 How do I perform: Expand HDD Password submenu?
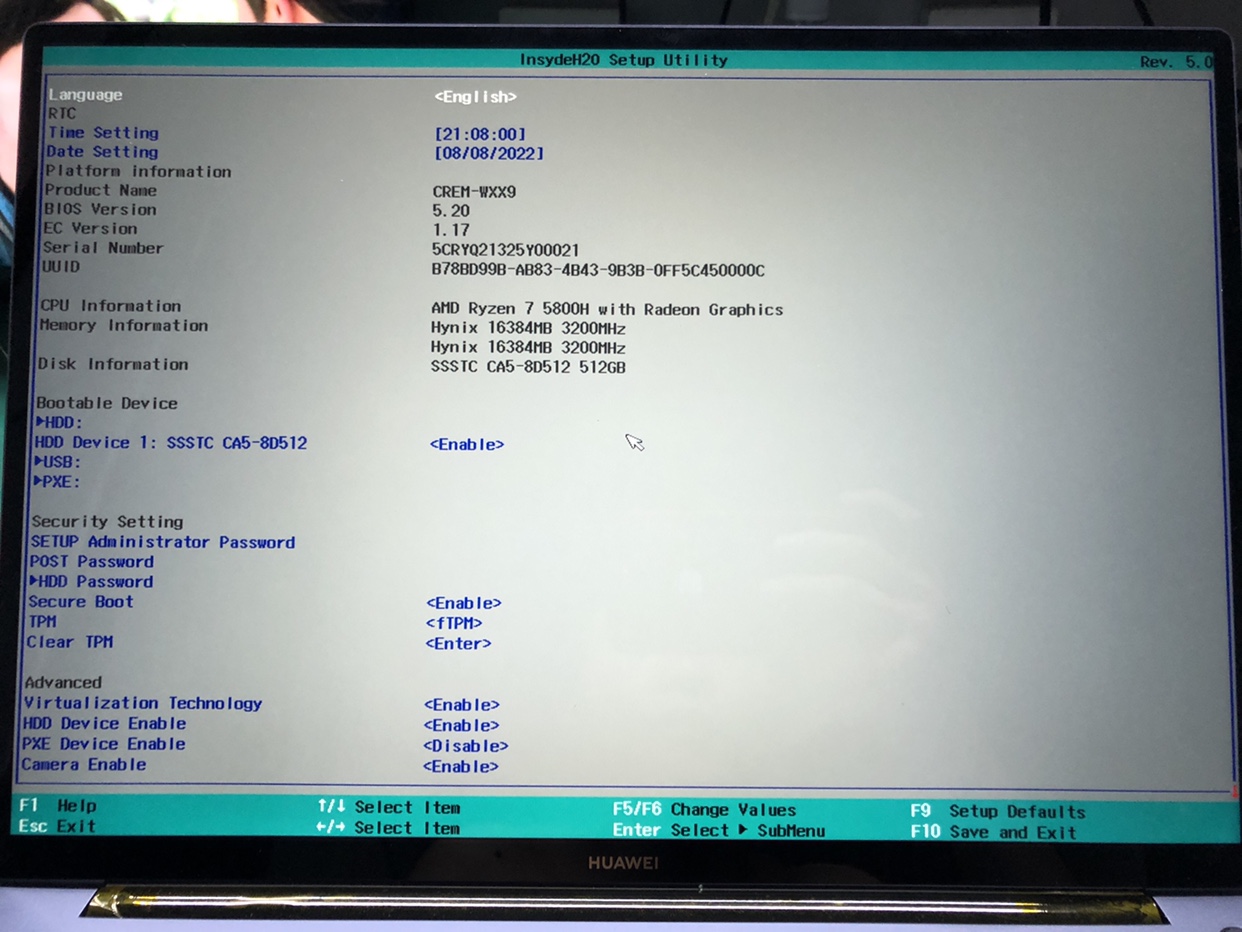pos(91,582)
